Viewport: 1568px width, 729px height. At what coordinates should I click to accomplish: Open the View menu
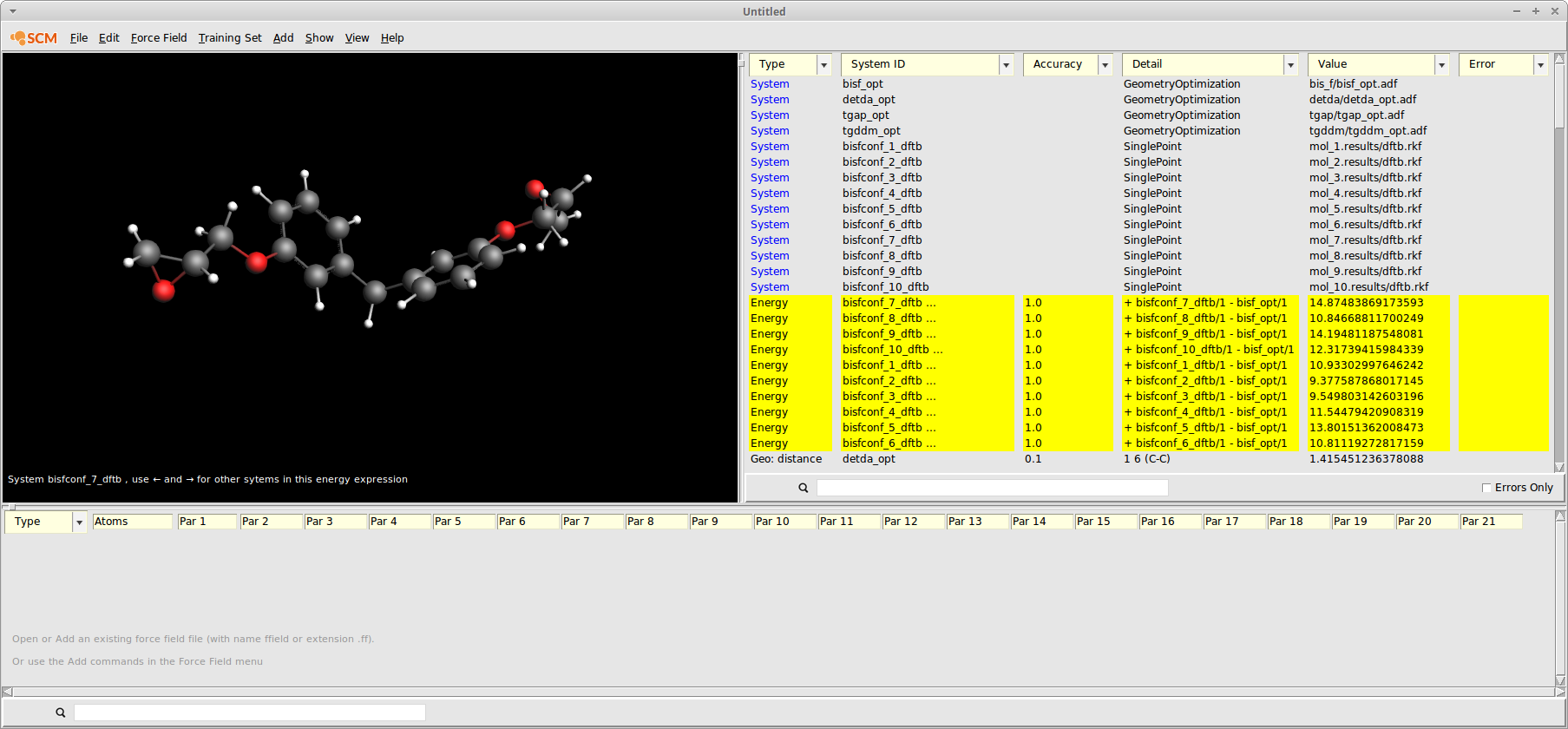pos(357,38)
